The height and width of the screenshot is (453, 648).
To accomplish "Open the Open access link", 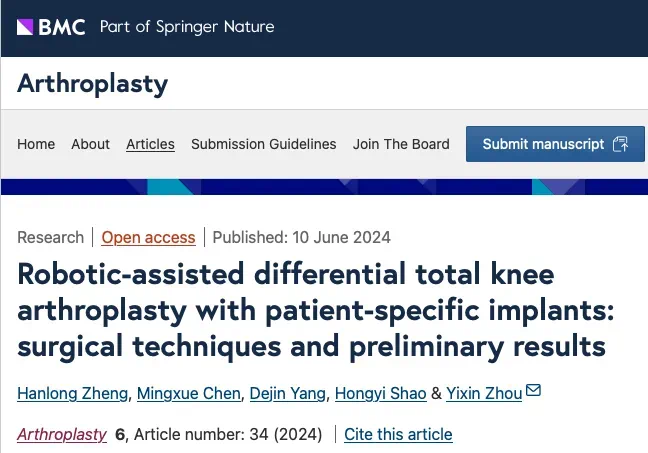I will [x=148, y=237].
